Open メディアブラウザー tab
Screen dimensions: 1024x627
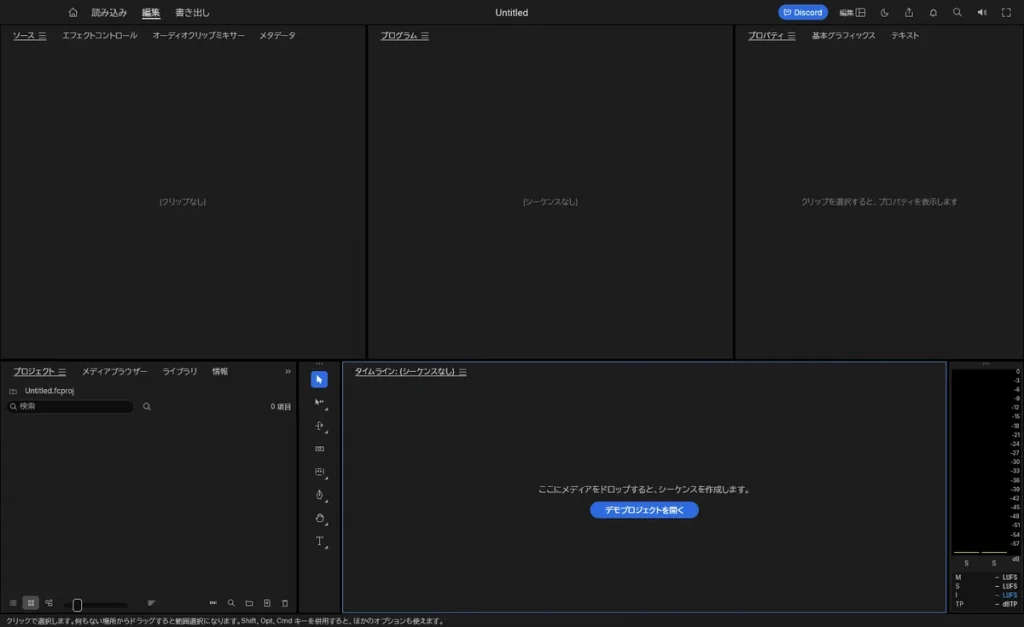point(114,371)
